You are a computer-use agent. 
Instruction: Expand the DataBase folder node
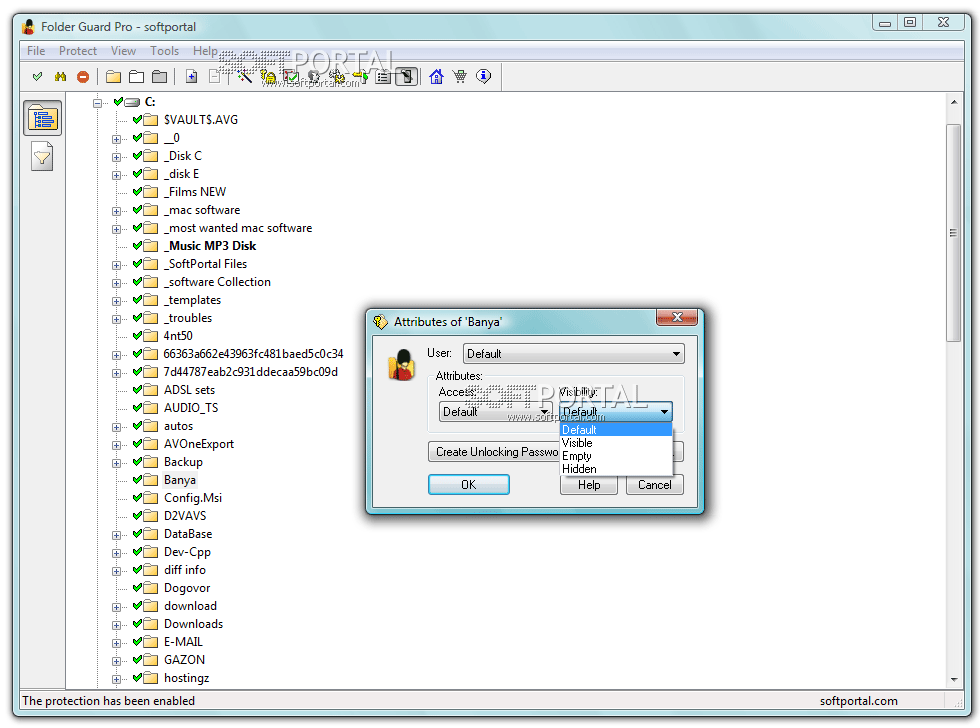tap(116, 536)
